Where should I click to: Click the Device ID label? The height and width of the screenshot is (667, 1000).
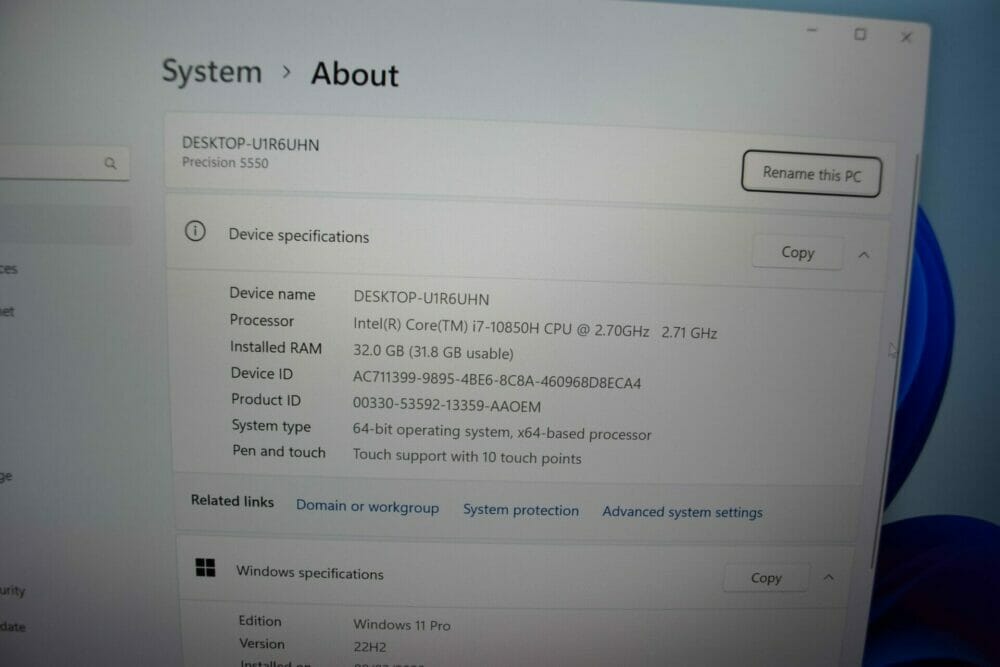(x=261, y=373)
